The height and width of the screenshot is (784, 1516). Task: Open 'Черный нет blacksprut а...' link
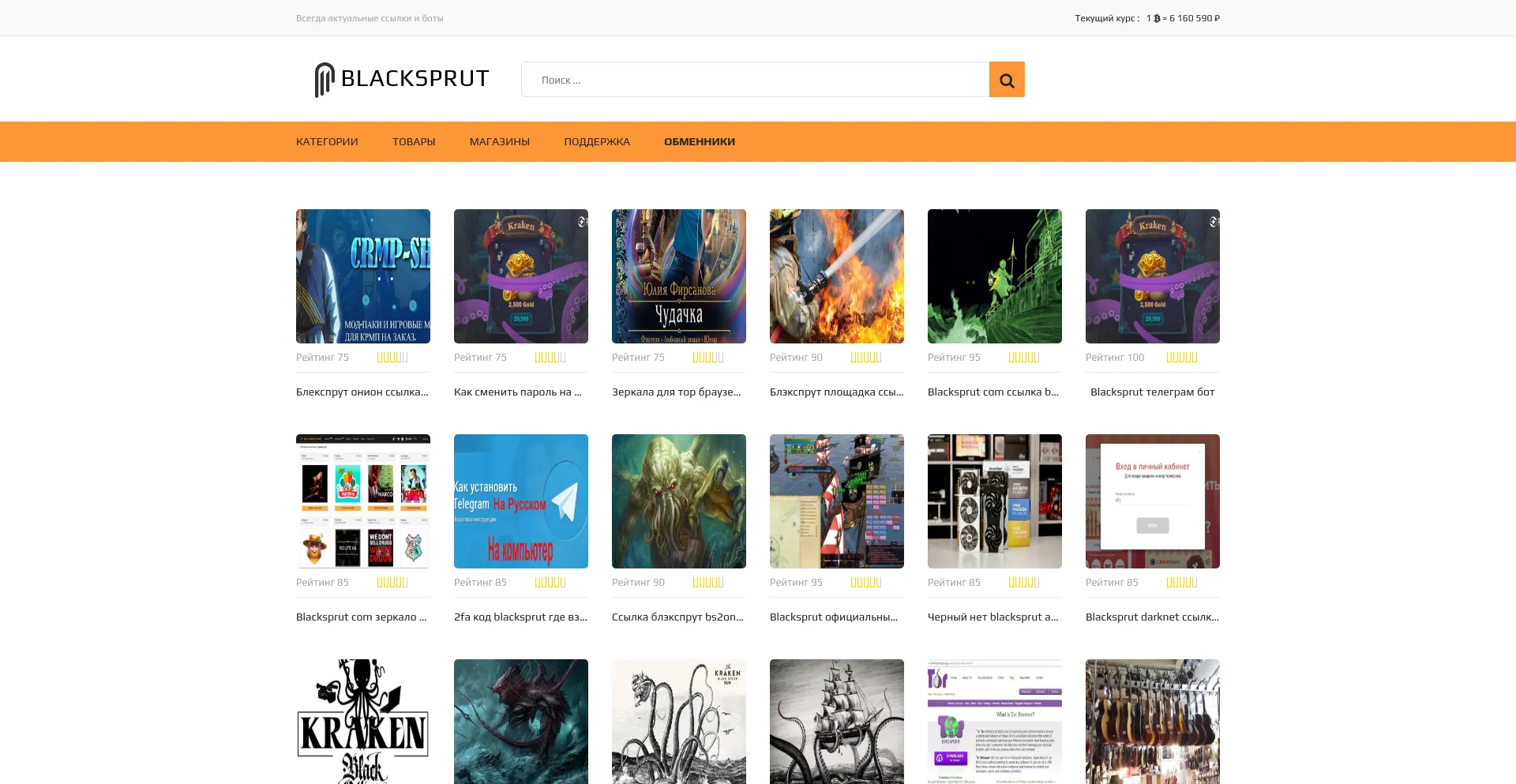click(993, 617)
